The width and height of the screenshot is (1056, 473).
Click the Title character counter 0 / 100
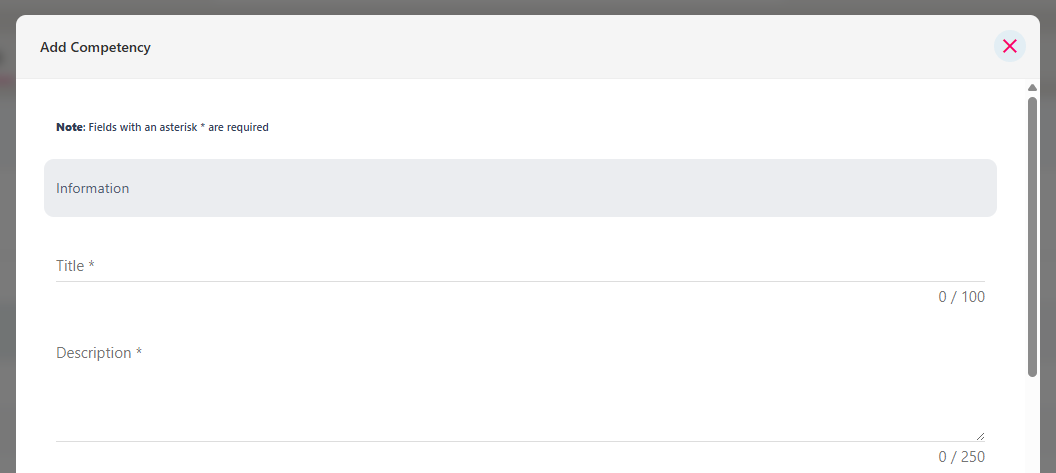click(961, 297)
